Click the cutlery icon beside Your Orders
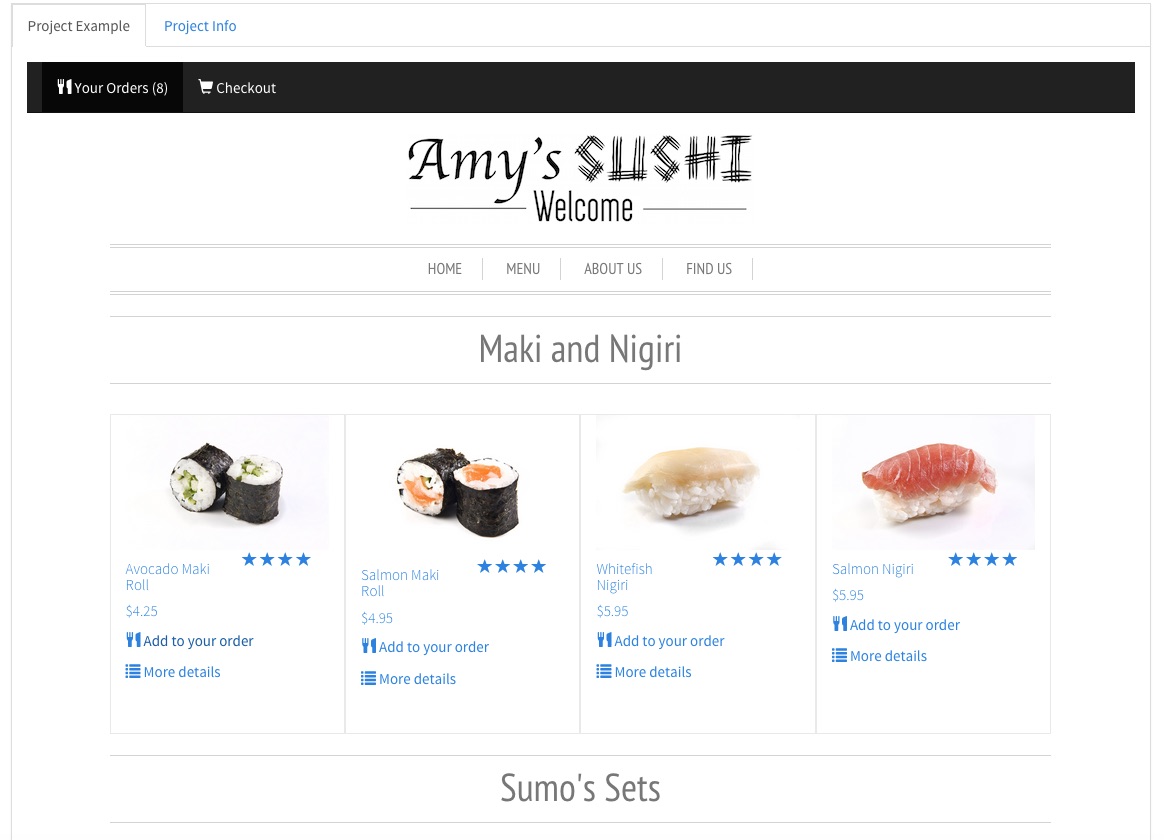 pos(65,87)
